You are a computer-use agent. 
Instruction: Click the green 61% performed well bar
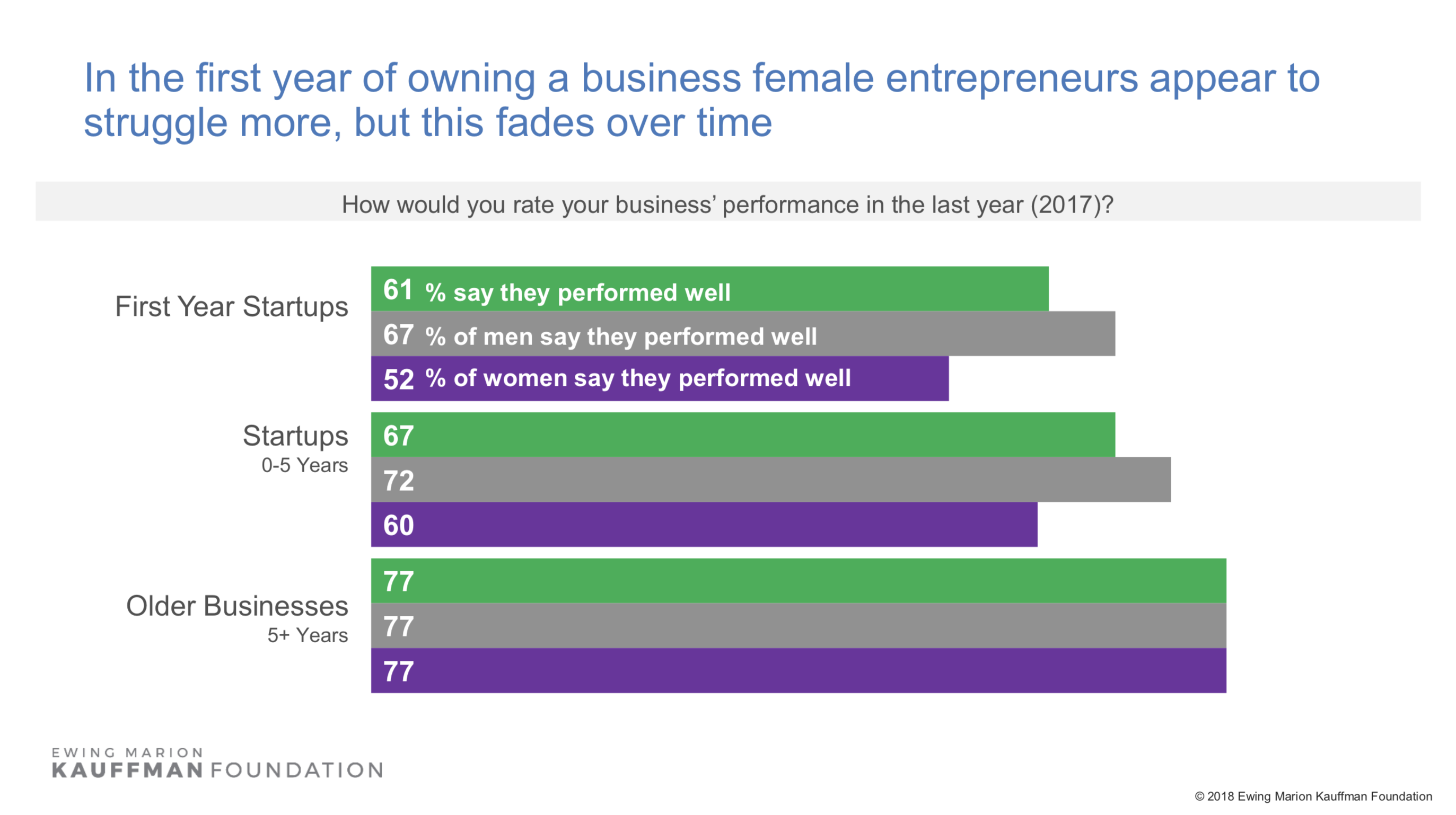(x=709, y=289)
